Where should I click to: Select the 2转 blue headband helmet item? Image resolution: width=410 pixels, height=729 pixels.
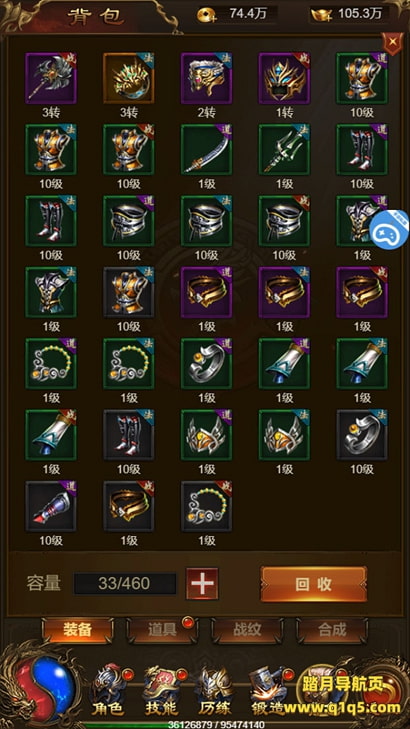tap(206, 78)
